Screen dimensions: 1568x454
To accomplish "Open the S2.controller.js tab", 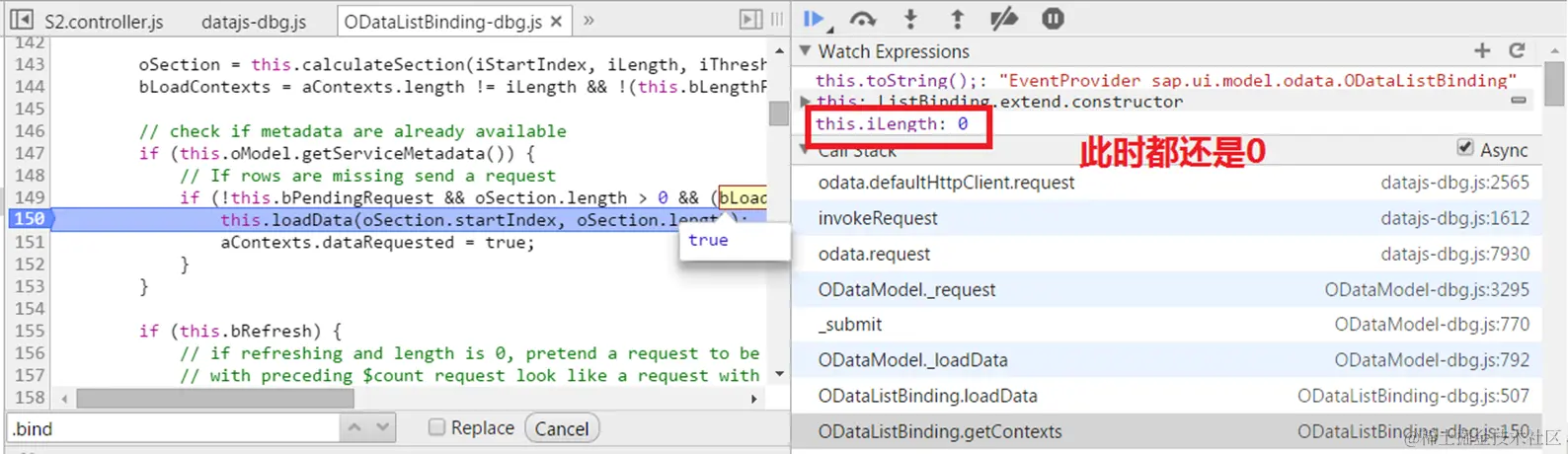I will tap(104, 21).
